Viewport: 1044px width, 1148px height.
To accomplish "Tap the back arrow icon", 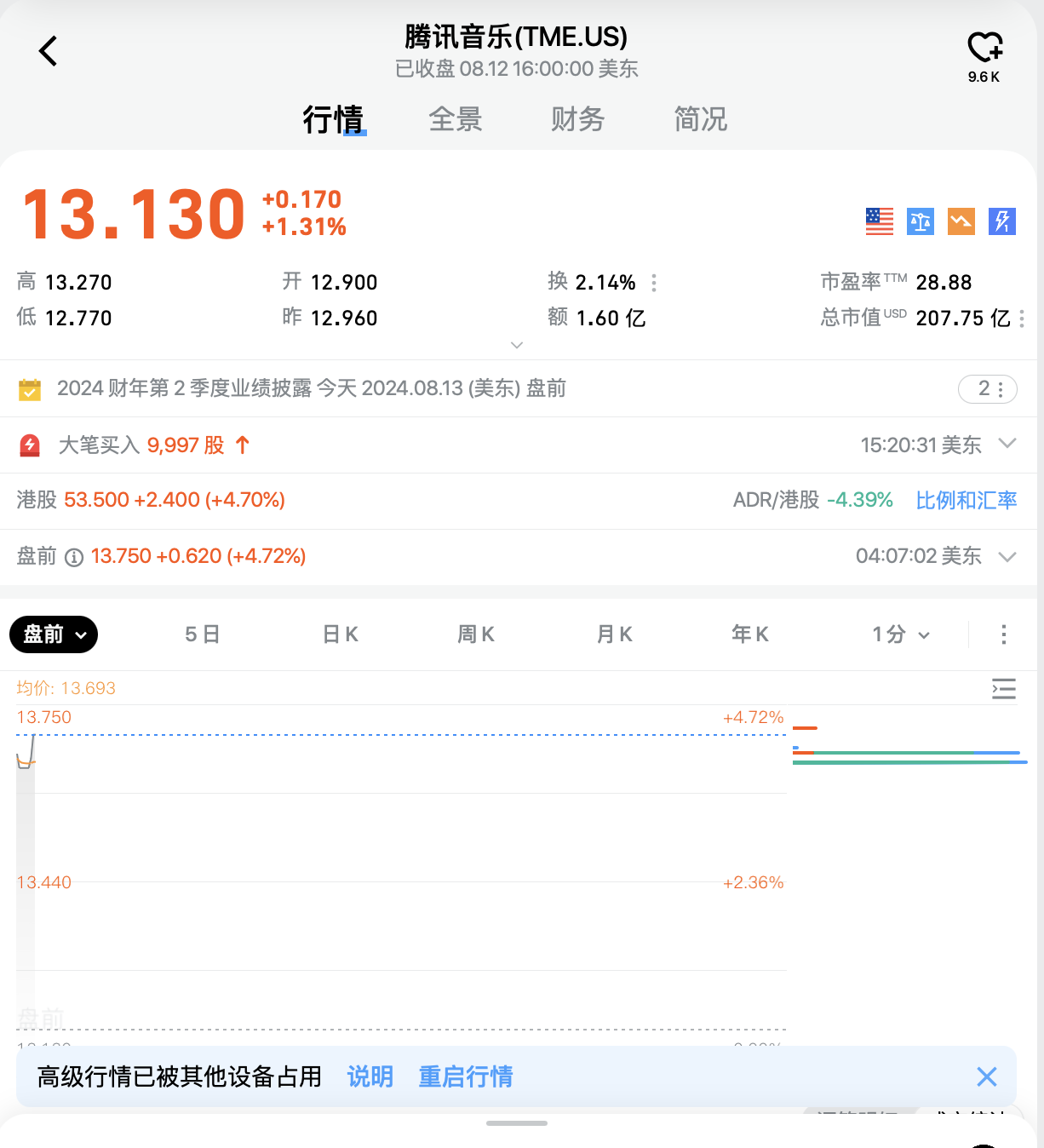I will (x=49, y=51).
